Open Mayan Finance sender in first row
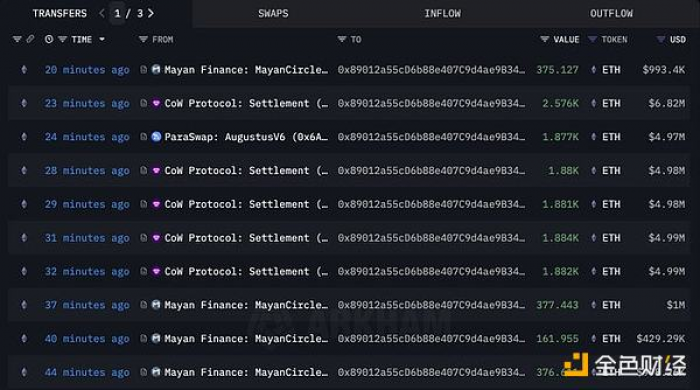Viewport: 700px width, 390px height. pyautogui.click(x=246, y=70)
